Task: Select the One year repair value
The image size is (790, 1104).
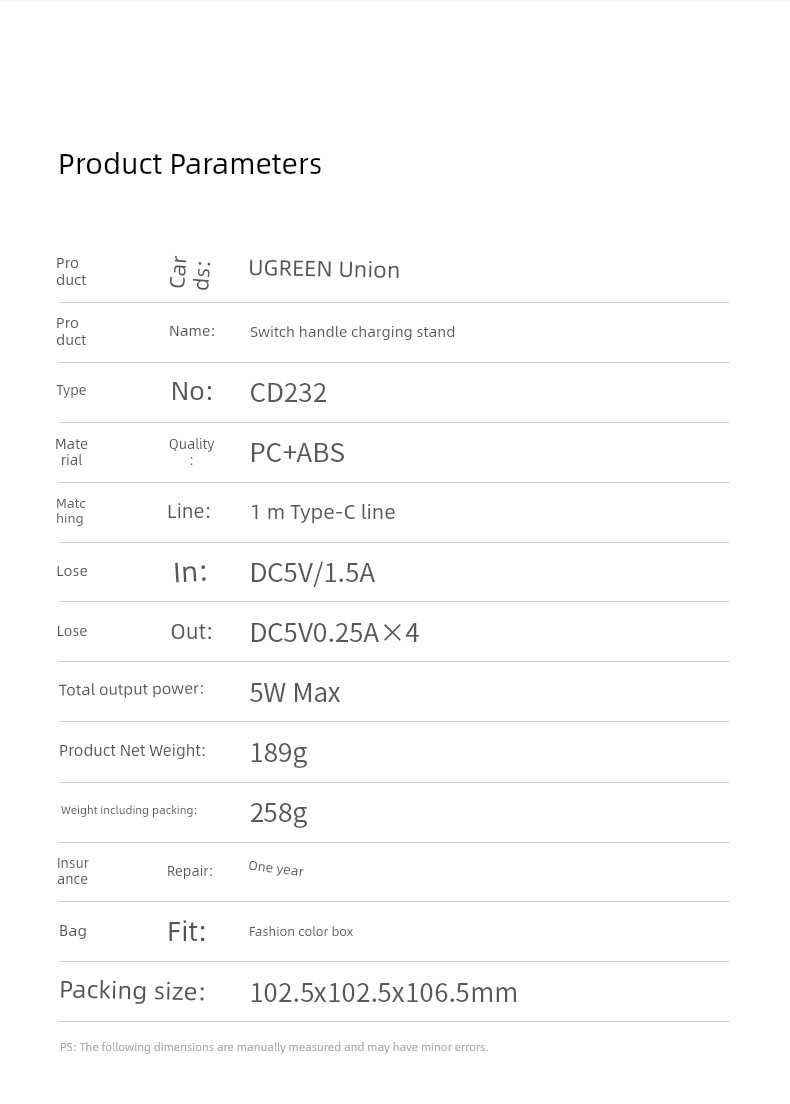Action: click(x=276, y=869)
